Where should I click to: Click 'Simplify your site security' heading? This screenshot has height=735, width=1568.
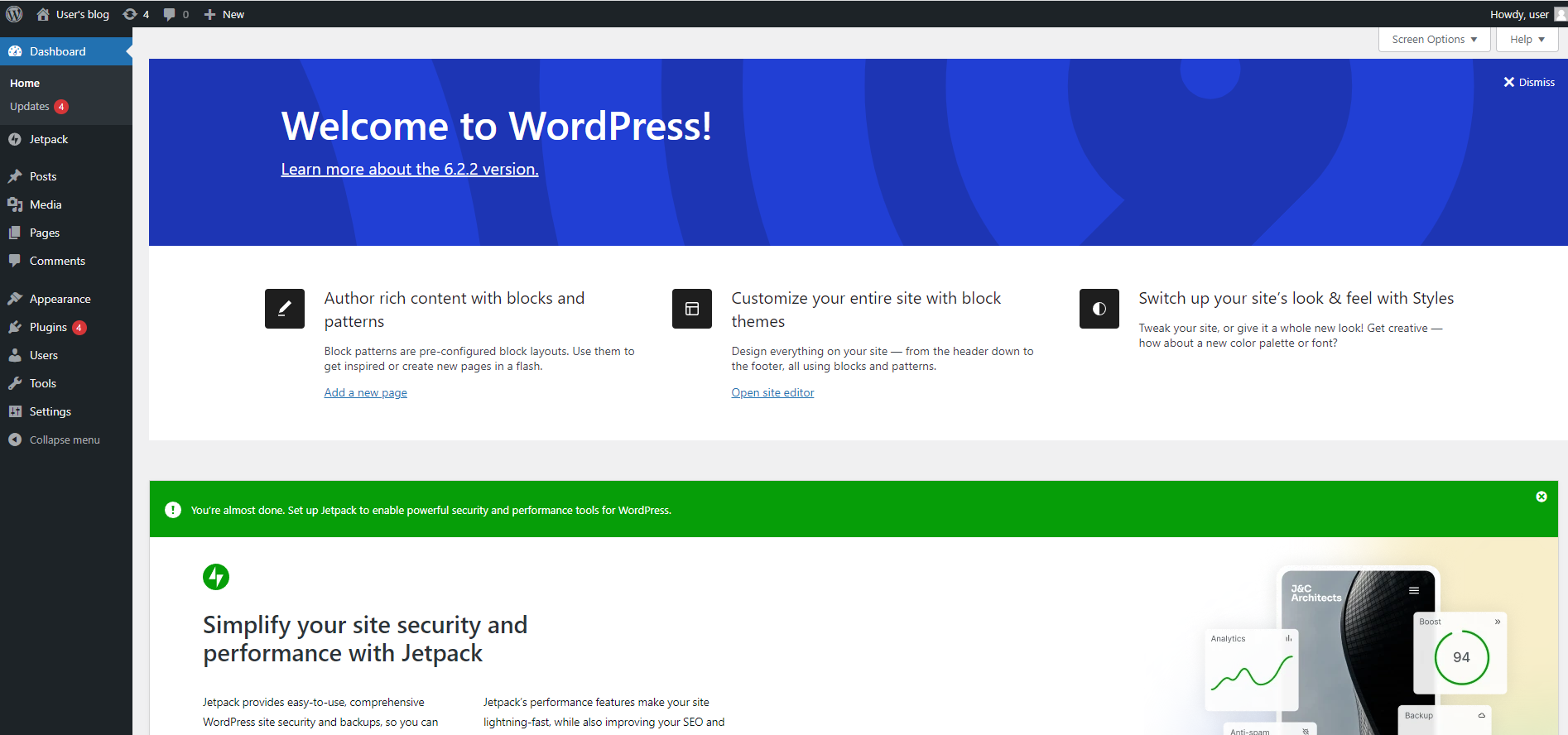(x=365, y=639)
